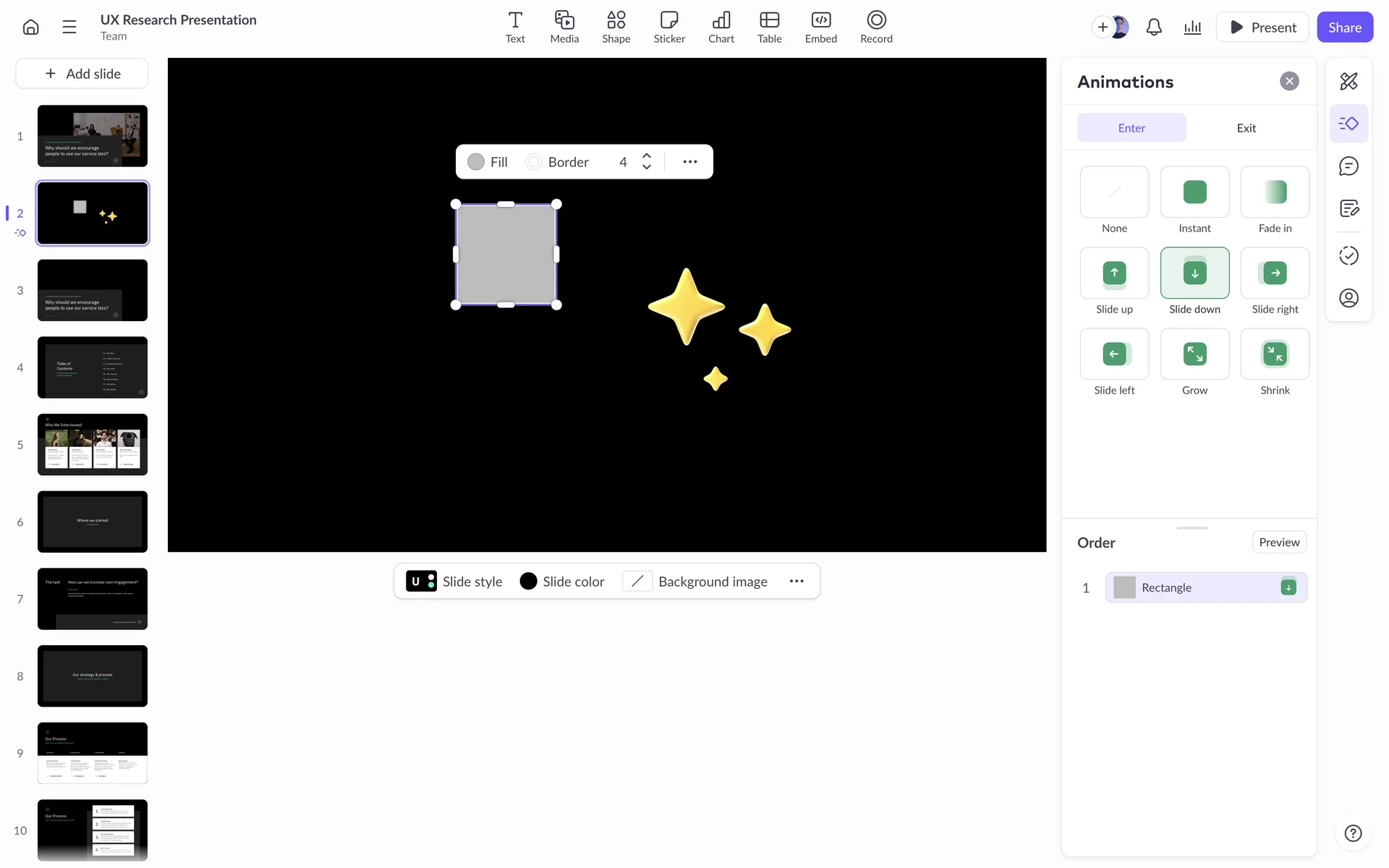Viewport: 1389px width, 868px height.
Task: Open shape toolbar more options
Action: 689,162
